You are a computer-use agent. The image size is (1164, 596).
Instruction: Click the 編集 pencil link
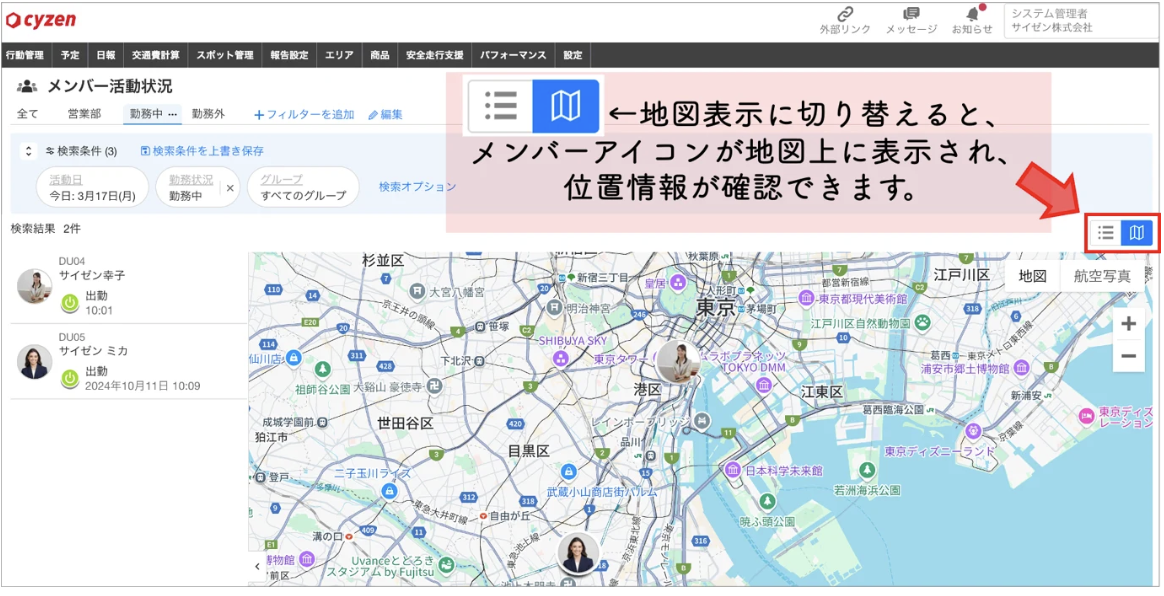tap(386, 115)
